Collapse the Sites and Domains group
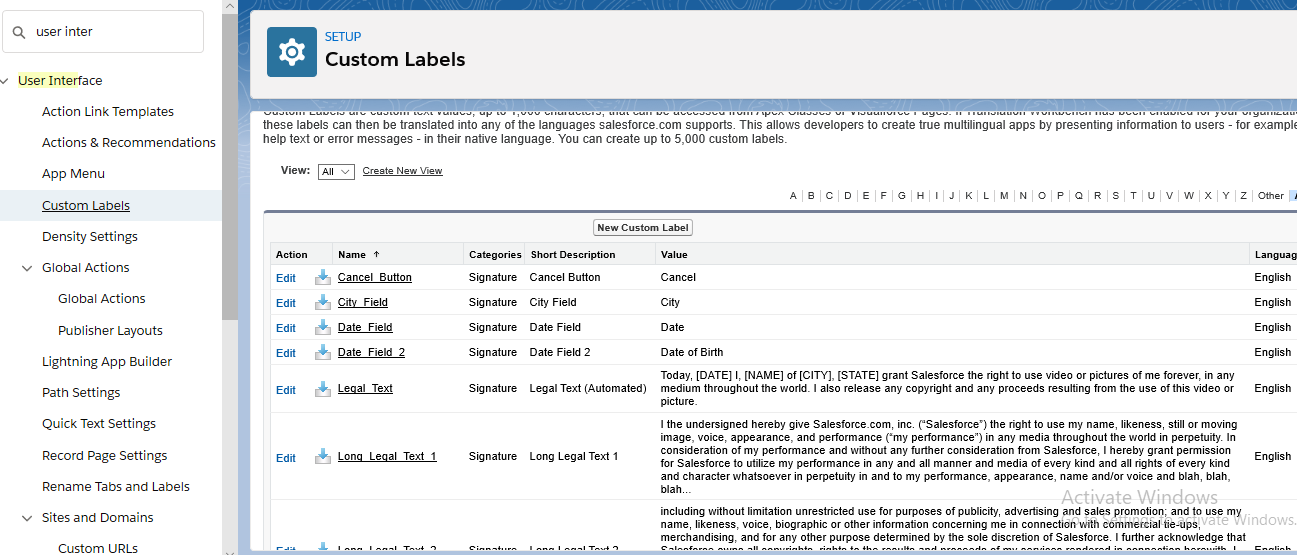The image size is (1297, 555). pyautogui.click(x=27, y=518)
